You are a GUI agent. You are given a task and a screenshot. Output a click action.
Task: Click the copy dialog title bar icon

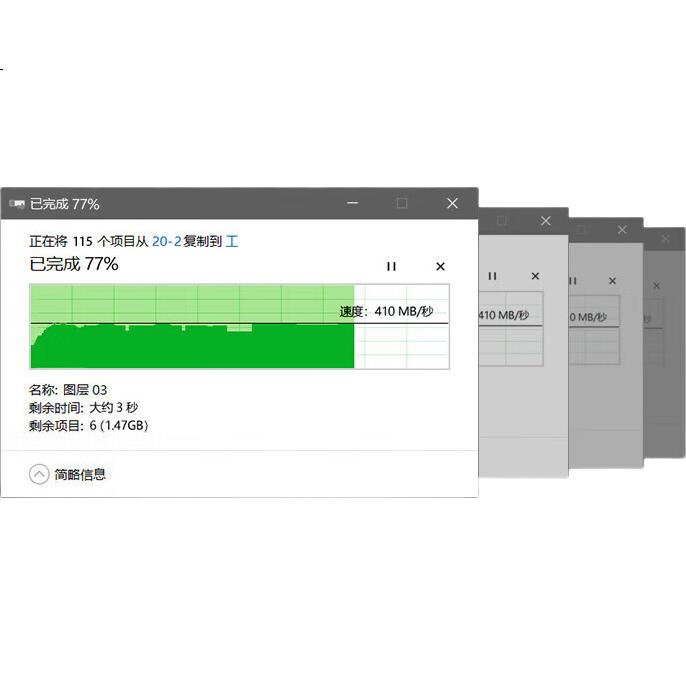pos(17,203)
